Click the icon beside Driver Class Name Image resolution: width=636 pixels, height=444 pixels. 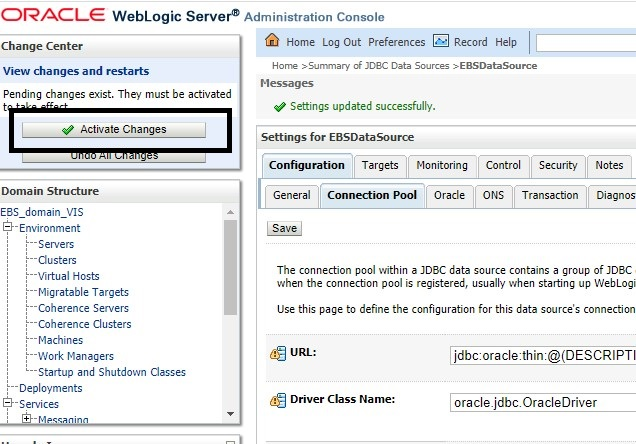278,400
